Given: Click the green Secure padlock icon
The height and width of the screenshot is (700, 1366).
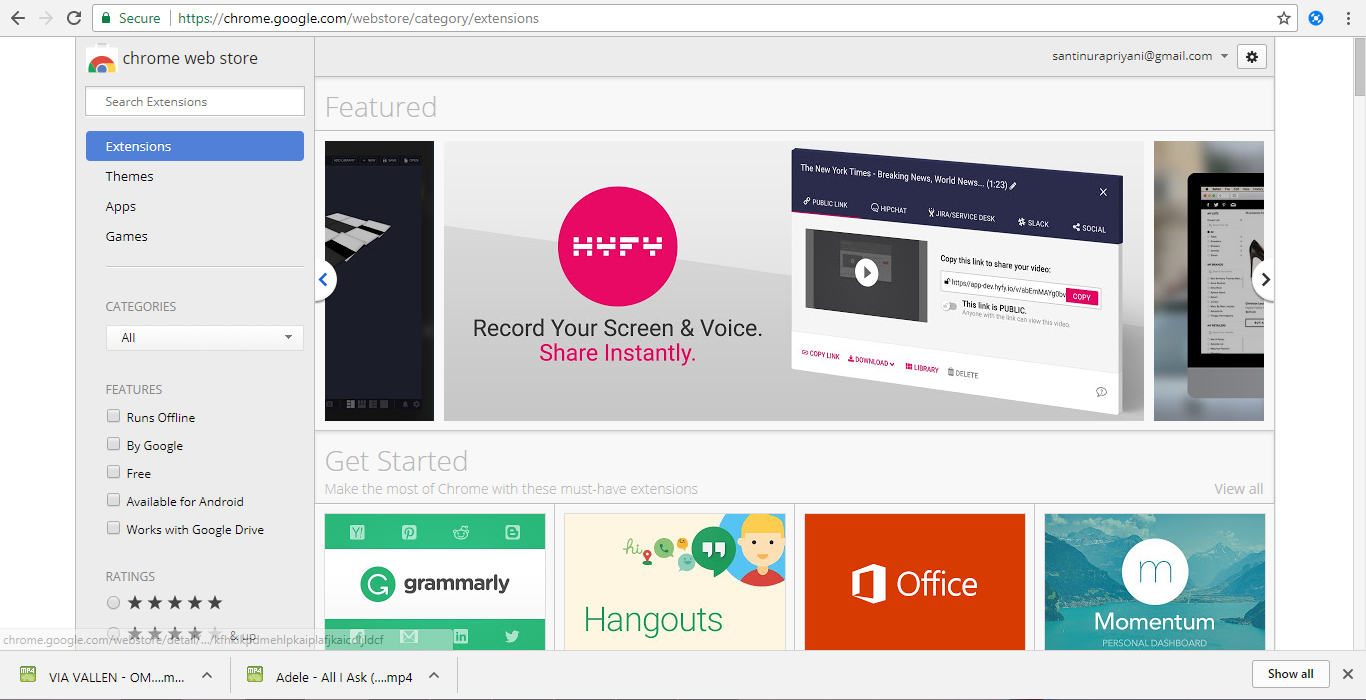Looking at the screenshot, I should coord(107,18).
